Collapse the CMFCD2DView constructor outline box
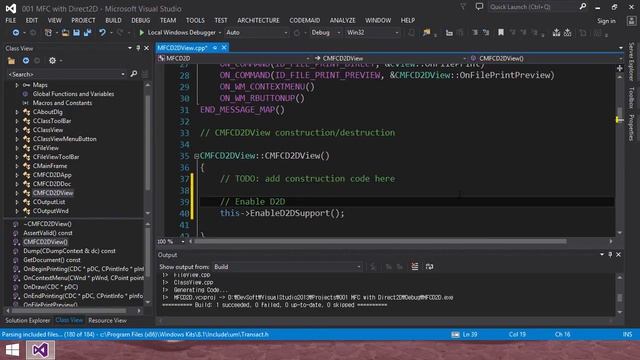The width and height of the screenshot is (640, 360). [x=196, y=156]
